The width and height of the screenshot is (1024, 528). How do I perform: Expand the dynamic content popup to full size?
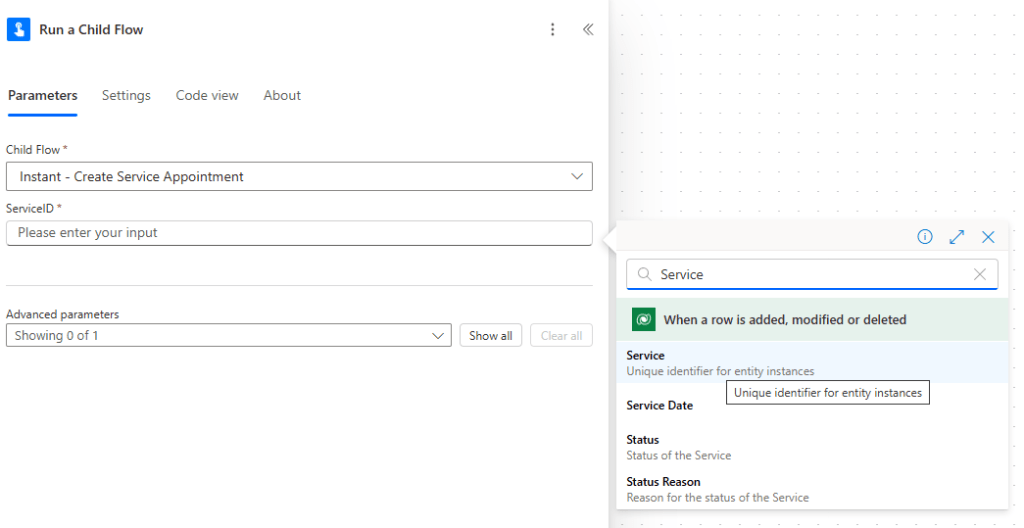click(956, 237)
